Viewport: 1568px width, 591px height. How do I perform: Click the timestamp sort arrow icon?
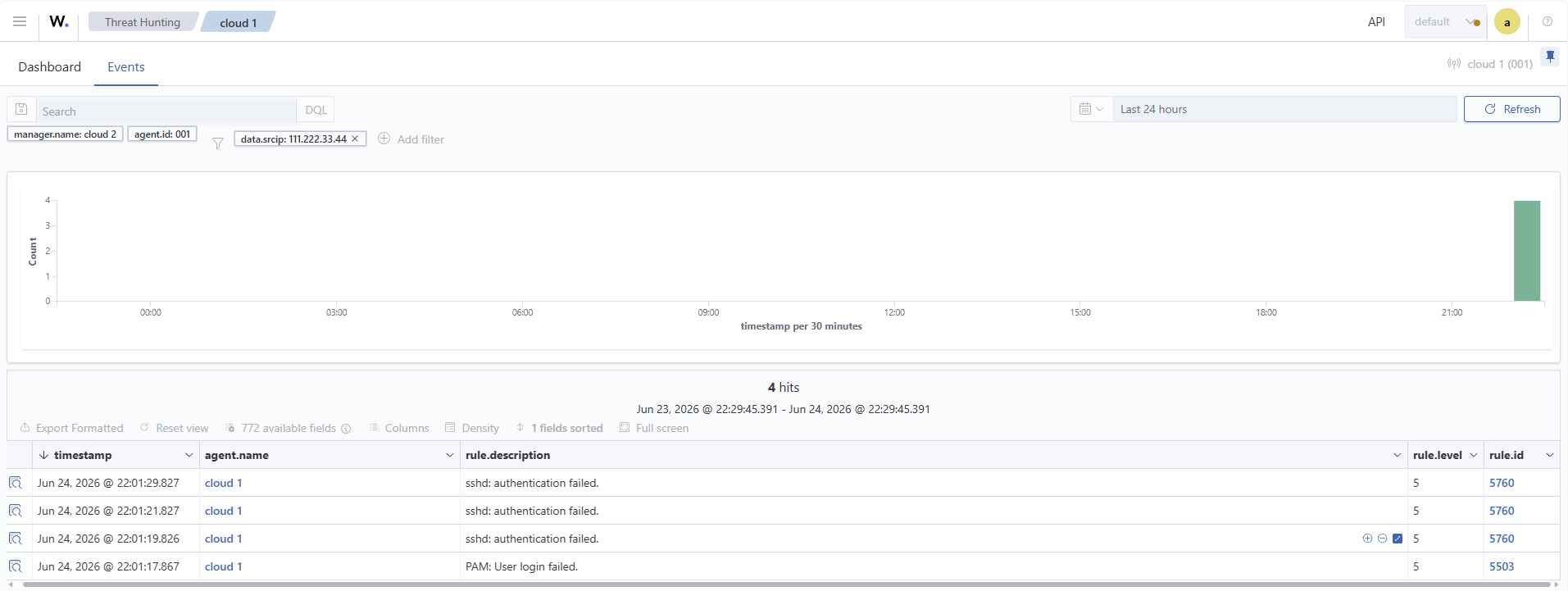(43, 455)
